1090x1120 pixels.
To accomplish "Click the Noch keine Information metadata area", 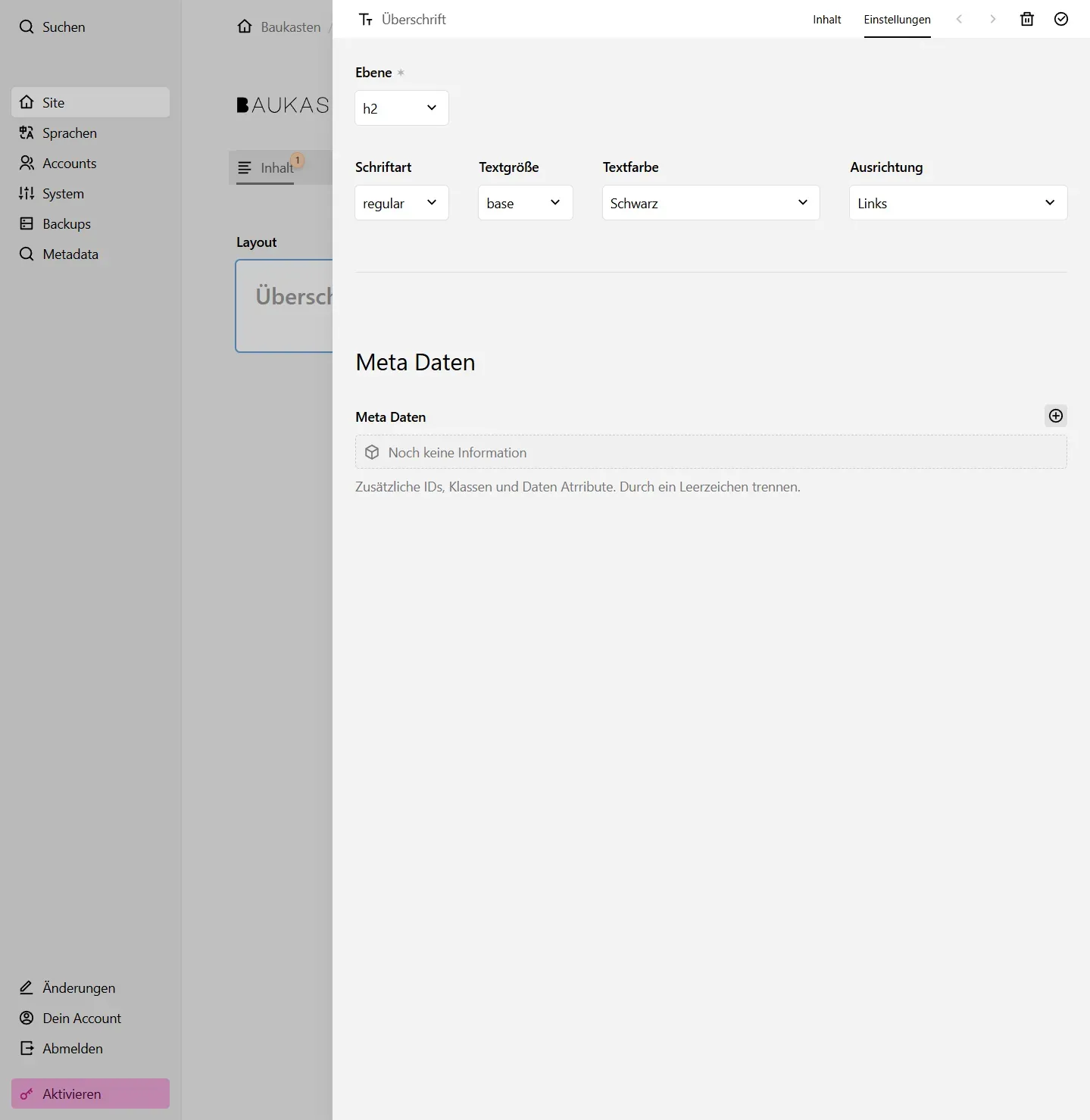I will [x=710, y=452].
